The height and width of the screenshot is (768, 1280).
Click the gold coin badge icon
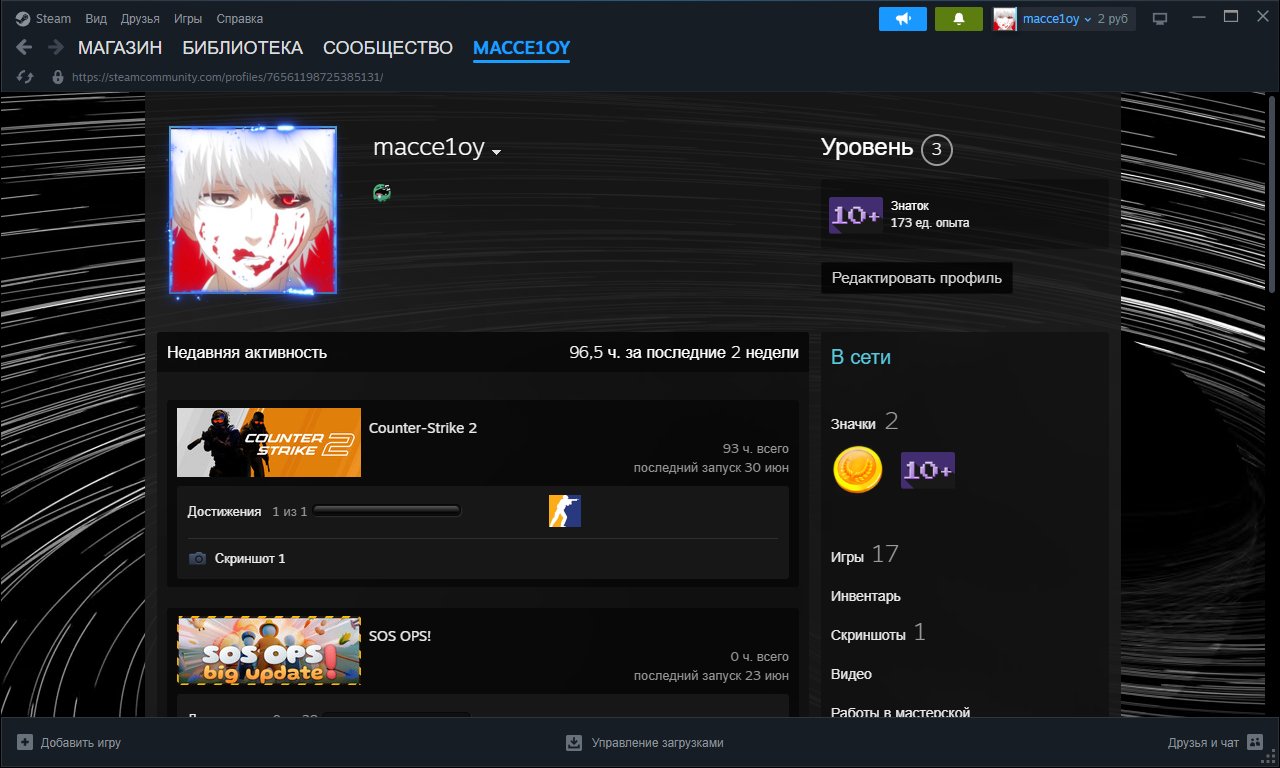pyautogui.click(x=858, y=470)
